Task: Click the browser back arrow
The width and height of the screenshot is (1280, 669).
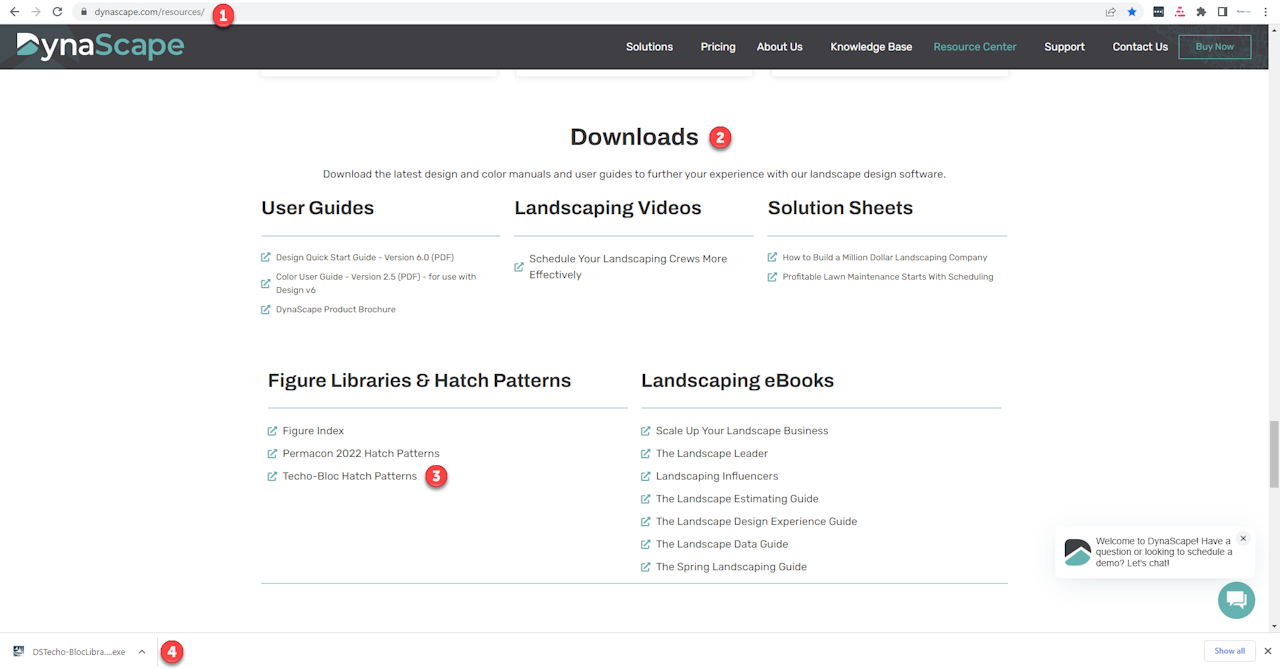Action: coord(14,12)
